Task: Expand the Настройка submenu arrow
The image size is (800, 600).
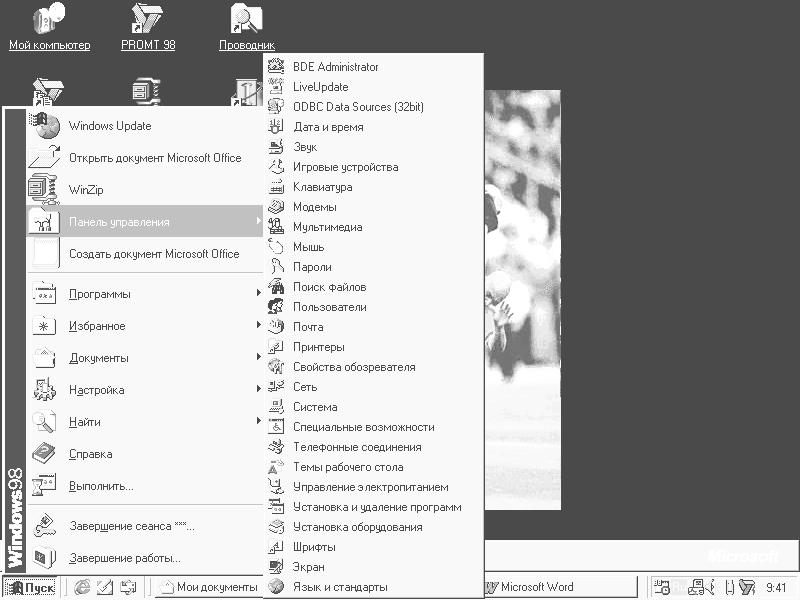Action: coord(258,389)
